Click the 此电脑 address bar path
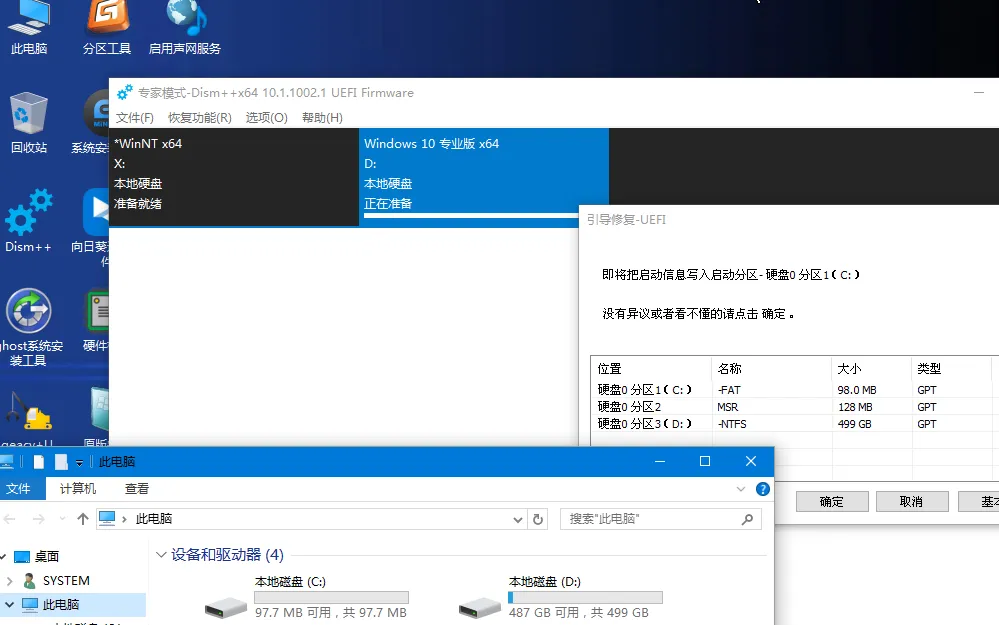 (154, 519)
